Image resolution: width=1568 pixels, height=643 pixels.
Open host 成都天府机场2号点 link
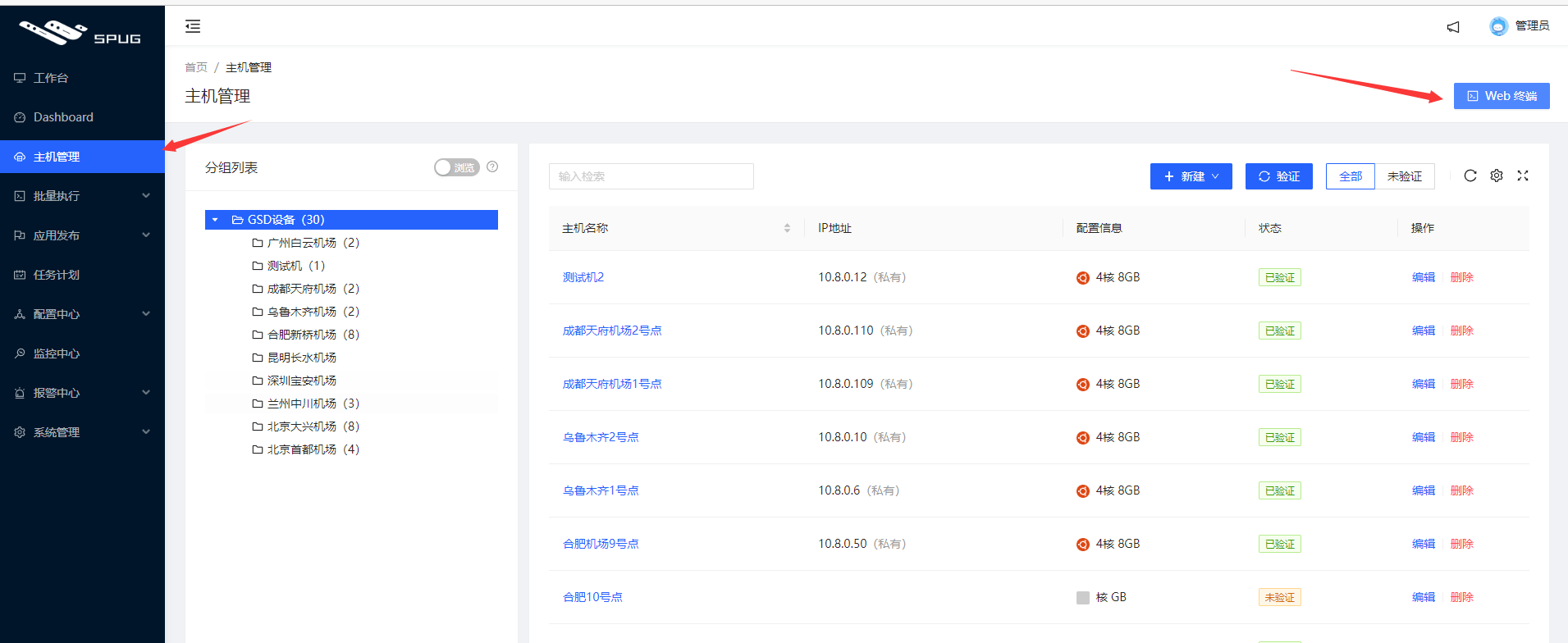[612, 331]
